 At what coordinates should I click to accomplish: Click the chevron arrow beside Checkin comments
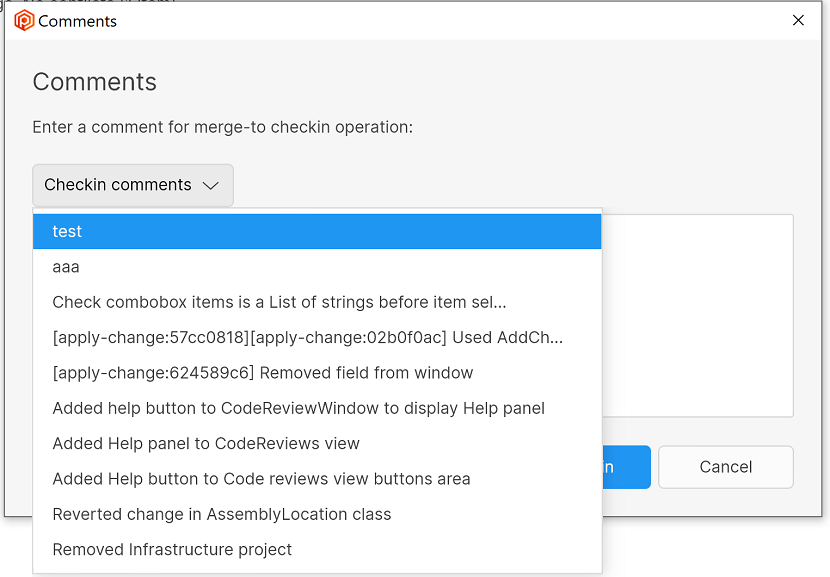210,185
